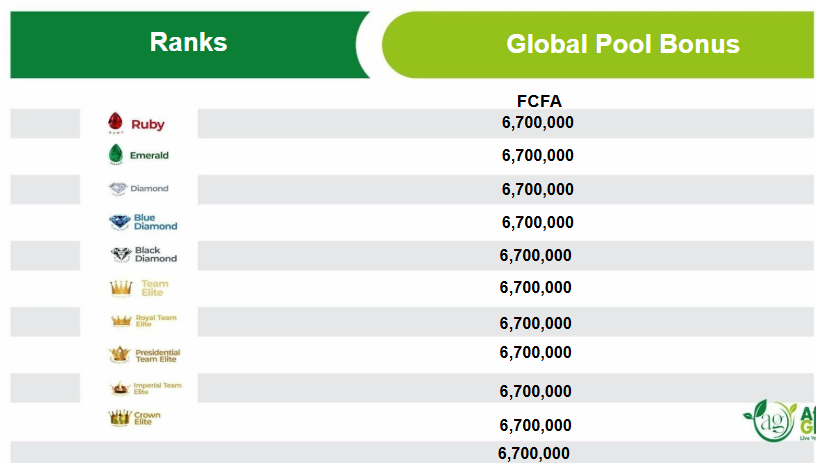Image resolution: width=816 pixels, height=463 pixels.
Task: Click the Crown Elite crown icon
Action: [x=120, y=417]
